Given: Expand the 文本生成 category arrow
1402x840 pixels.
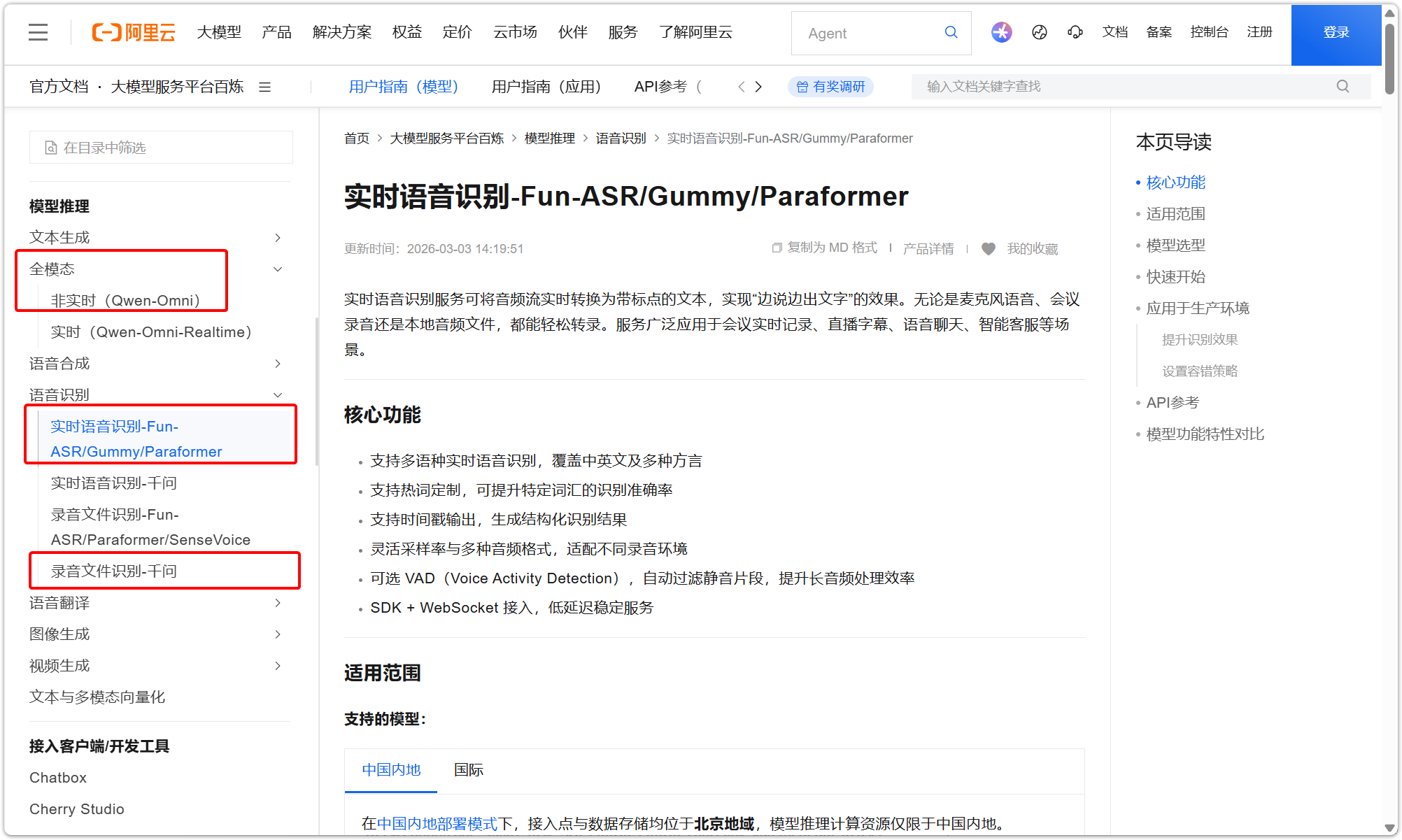Looking at the screenshot, I should click(x=278, y=238).
